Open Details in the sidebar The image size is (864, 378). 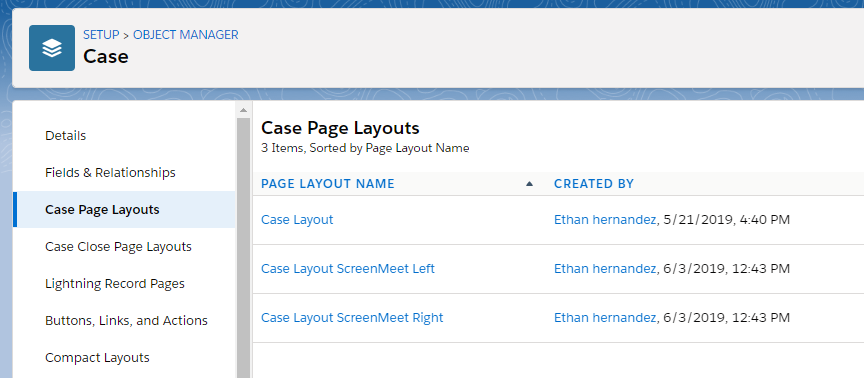point(66,136)
